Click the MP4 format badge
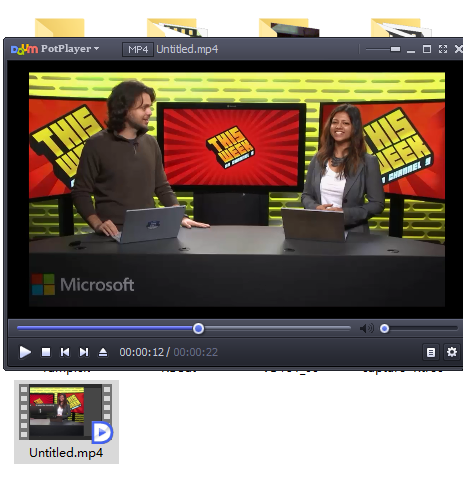Image resolution: width=463 pixels, height=499 pixels. click(x=138, y=49)
